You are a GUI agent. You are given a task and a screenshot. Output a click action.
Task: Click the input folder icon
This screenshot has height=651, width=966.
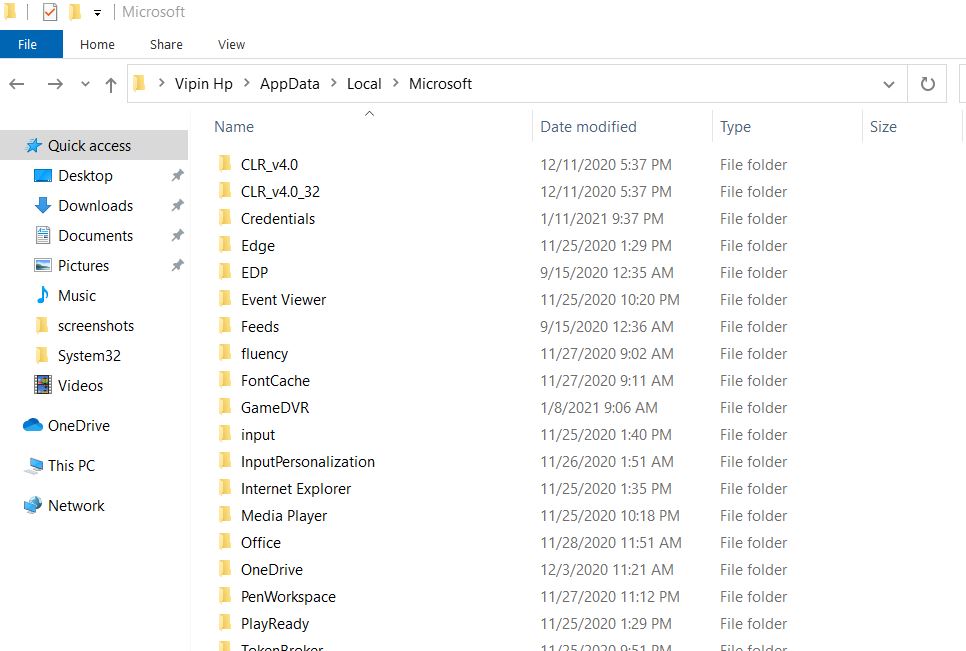click(x=225, y=434)
